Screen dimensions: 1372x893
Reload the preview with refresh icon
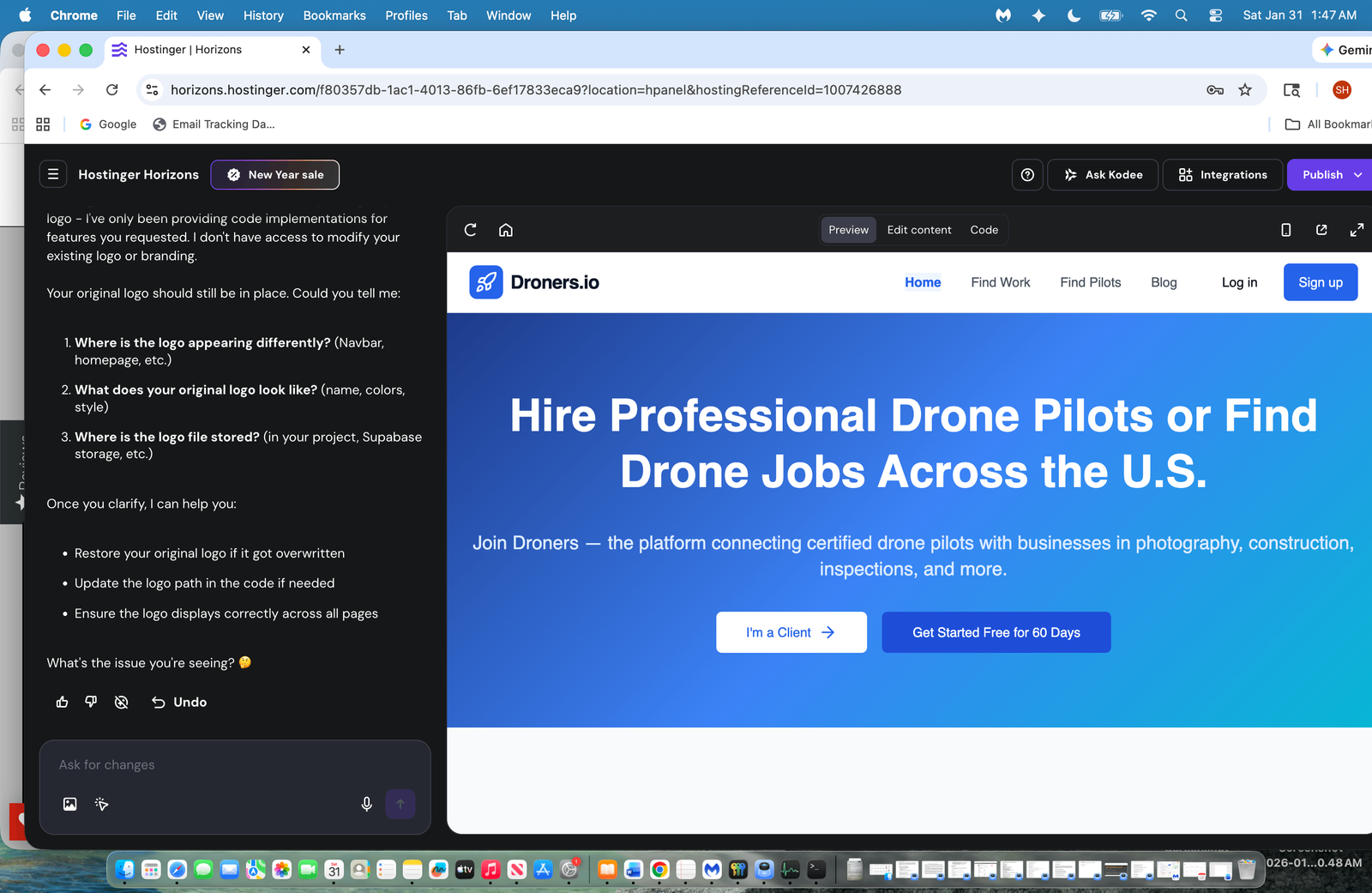point(470,230)
